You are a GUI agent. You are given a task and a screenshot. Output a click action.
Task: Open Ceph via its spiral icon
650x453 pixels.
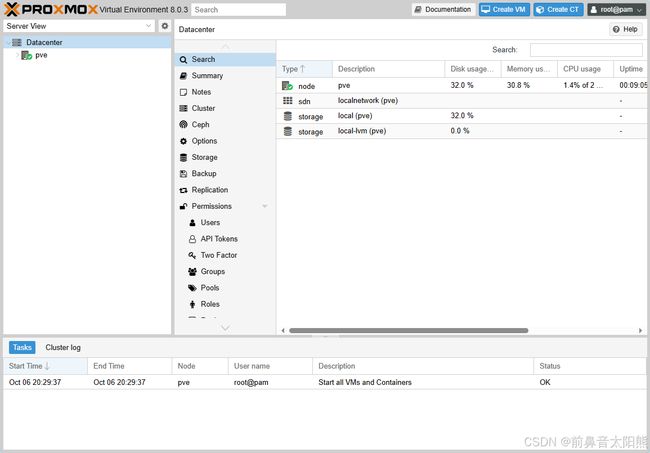(183, 124)
